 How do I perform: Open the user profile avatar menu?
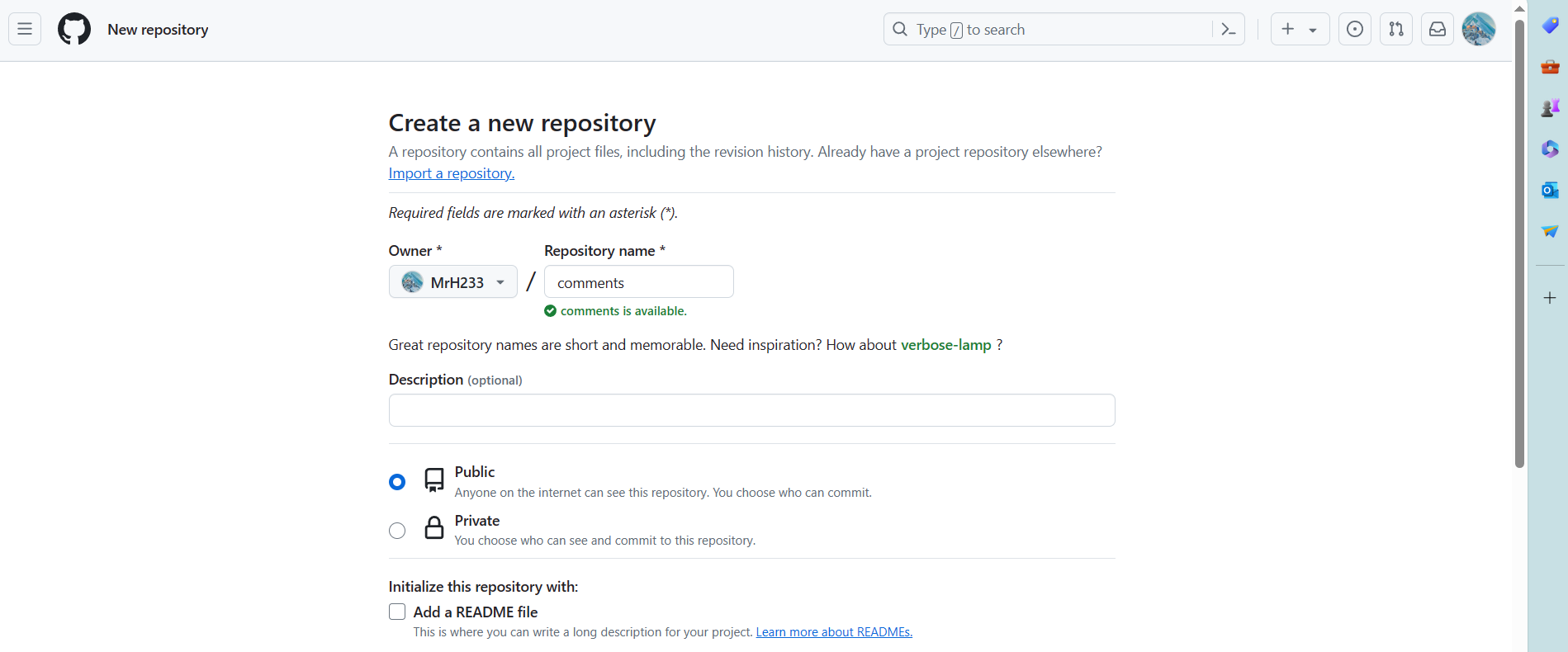pyautogui.click(x=1478, y=30)
